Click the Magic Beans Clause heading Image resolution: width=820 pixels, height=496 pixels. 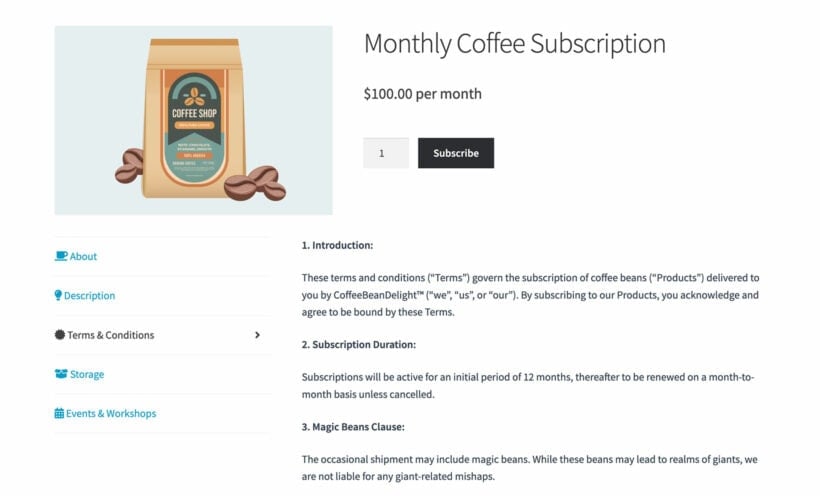(353, 426)
